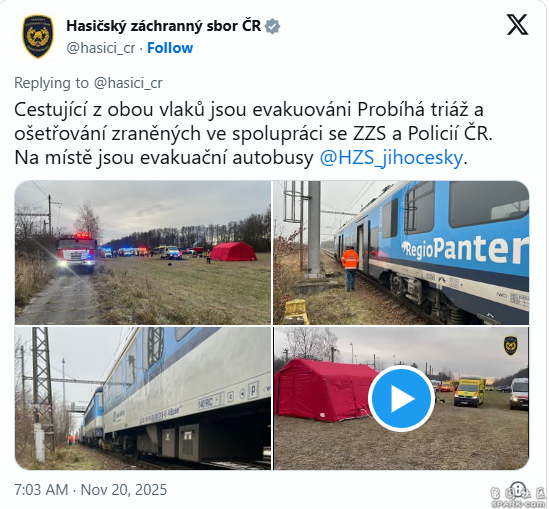
Task: Click the @hasici_cr handle under the account name
Action: (x=100, y=48)
